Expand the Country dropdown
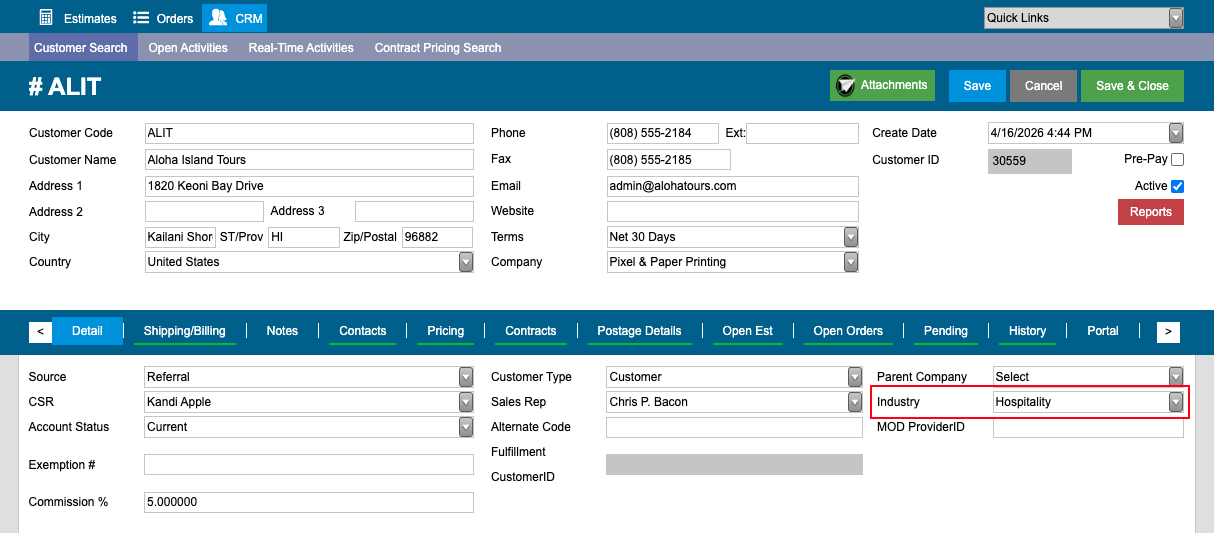The height and width of the screenshot is (533, 1214). click(309, 262)
